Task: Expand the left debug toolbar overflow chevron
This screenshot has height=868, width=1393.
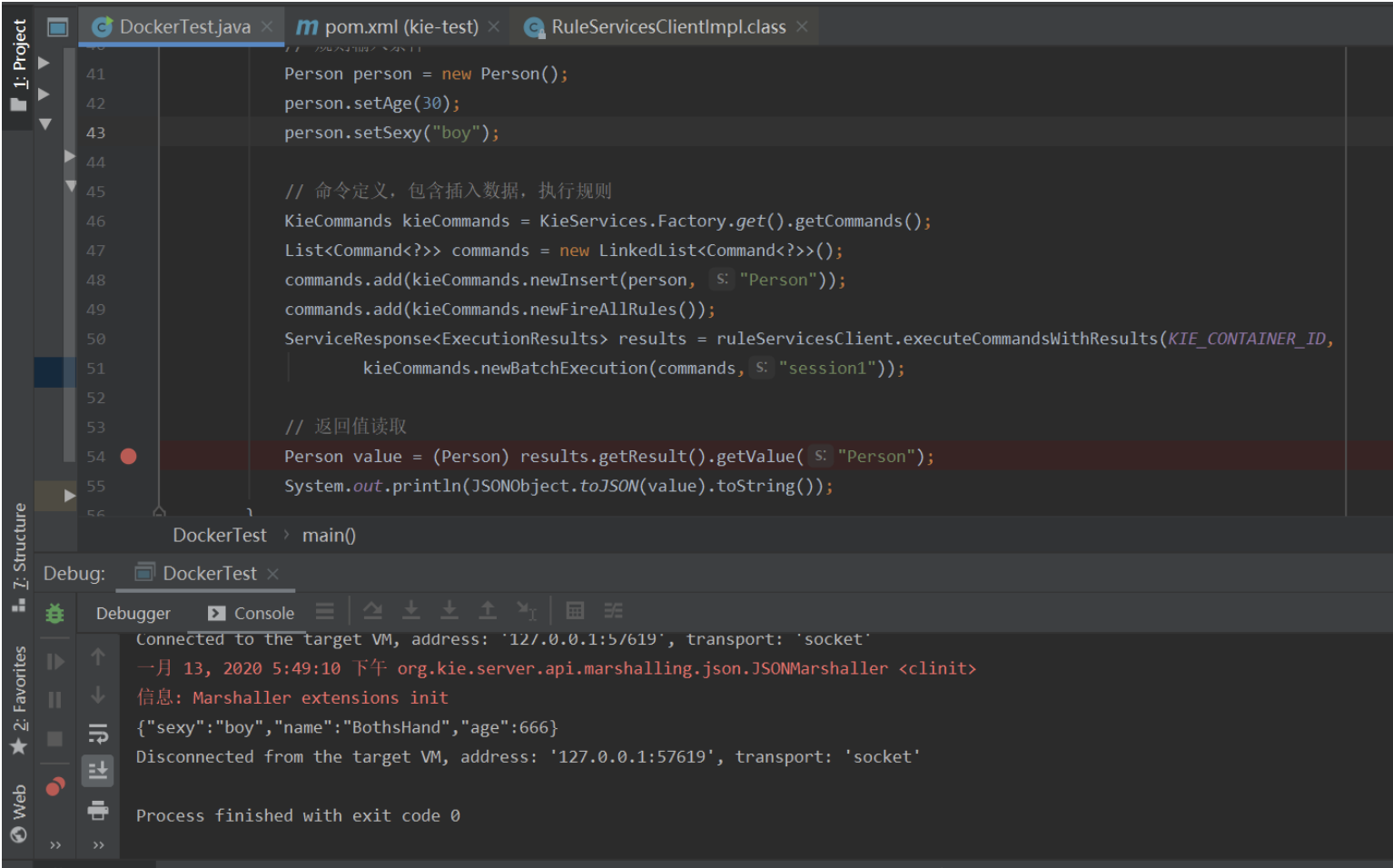Action: click(55, 845)
